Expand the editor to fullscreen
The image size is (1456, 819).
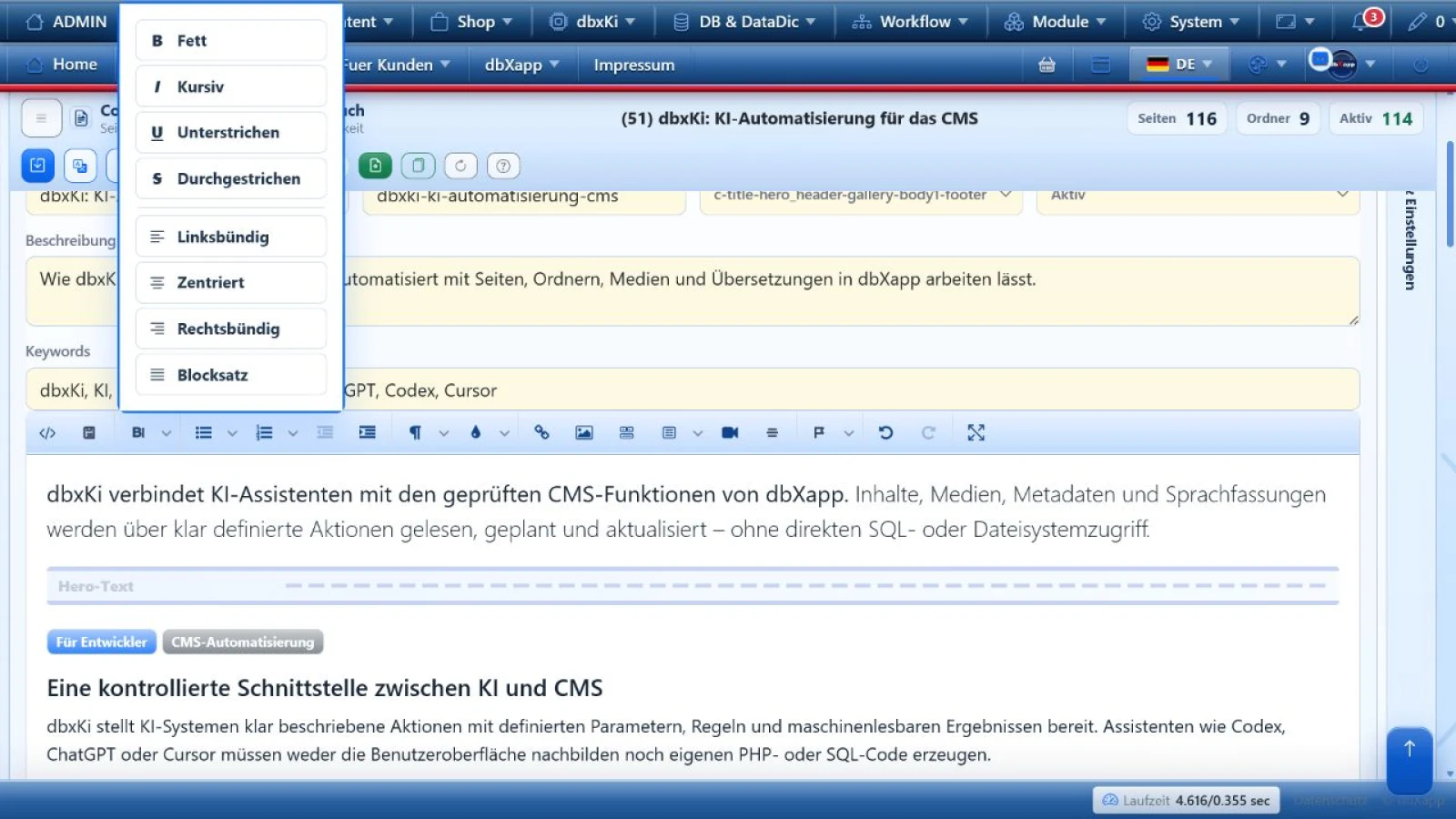976,433
